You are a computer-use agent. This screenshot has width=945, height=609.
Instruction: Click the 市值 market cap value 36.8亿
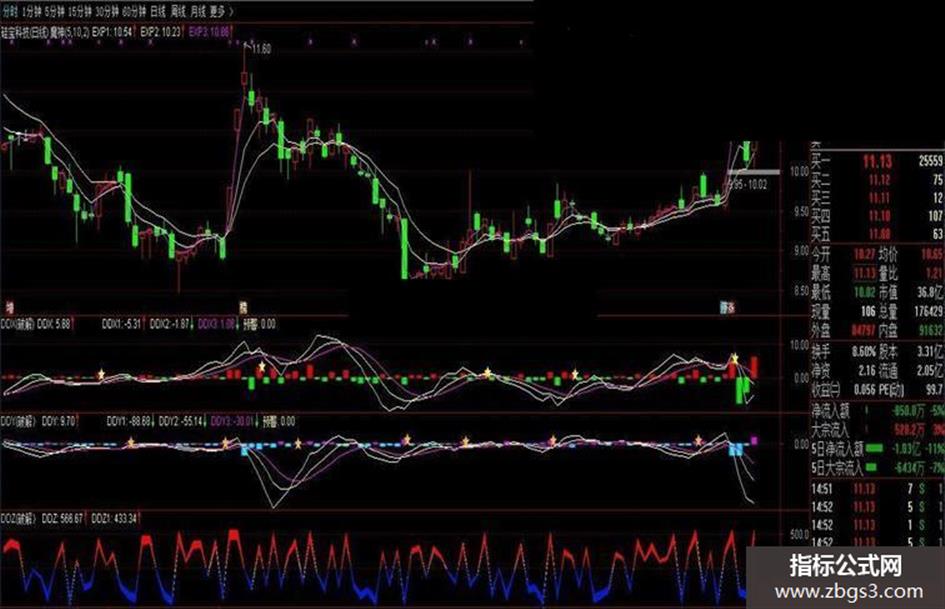pos(930,292)
